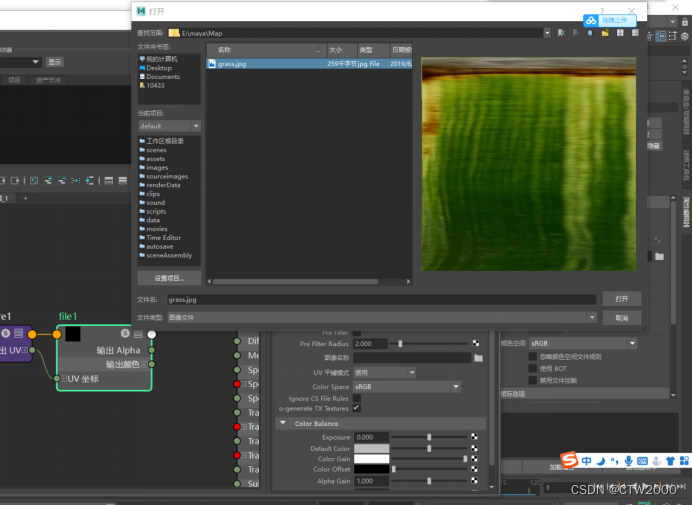This screenshot has width=693, height=505.
Task: Click the black thumbnail on file1 node
Action: 73,334
